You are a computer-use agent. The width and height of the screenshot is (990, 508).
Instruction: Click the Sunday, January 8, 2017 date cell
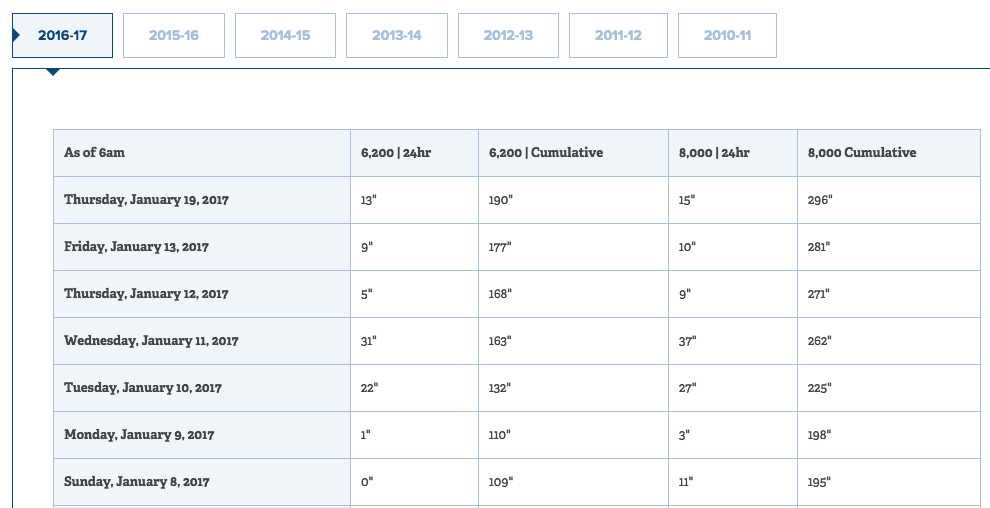click(x=202, y=482)
